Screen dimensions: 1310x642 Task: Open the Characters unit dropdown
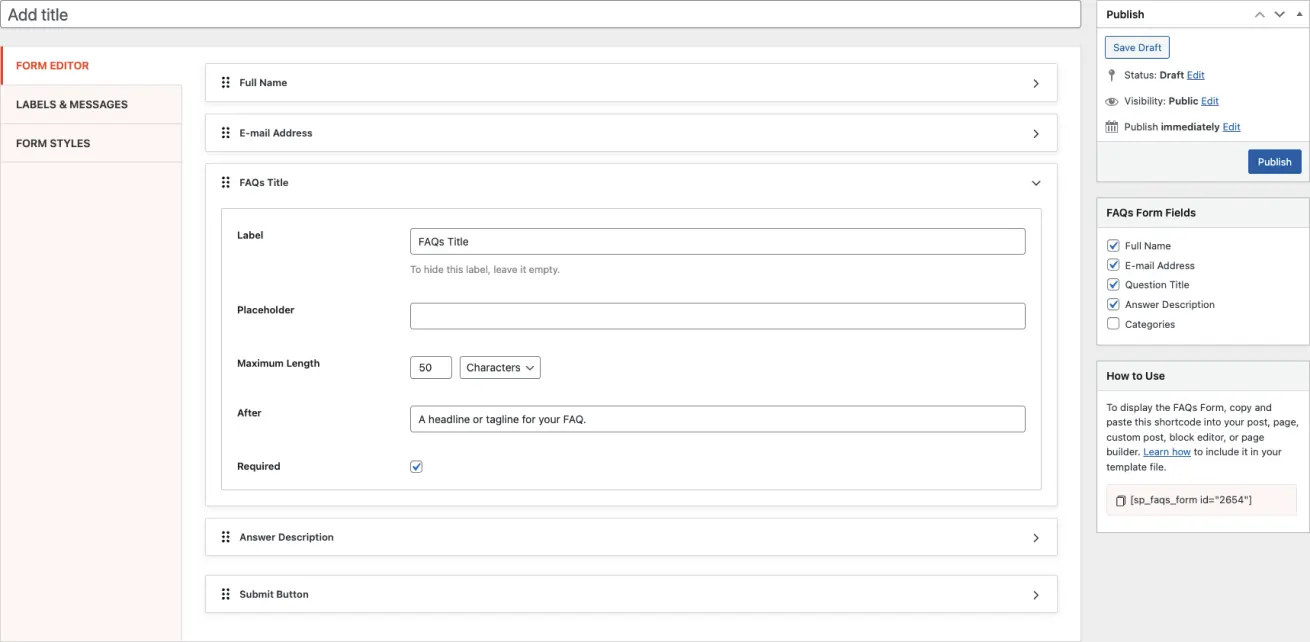pyautogui.click(x=500, y=368)
